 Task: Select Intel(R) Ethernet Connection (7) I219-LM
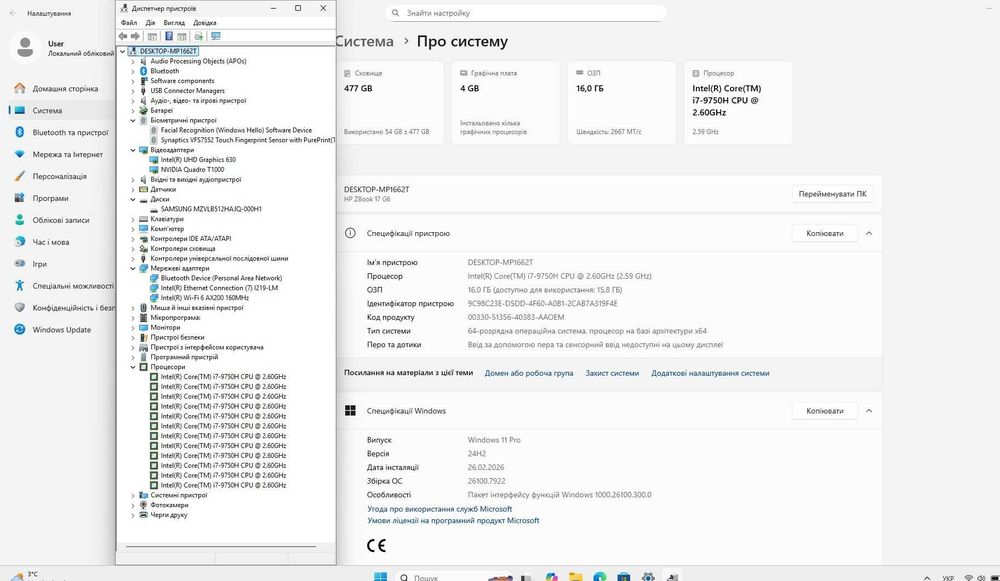click(219, 288)
